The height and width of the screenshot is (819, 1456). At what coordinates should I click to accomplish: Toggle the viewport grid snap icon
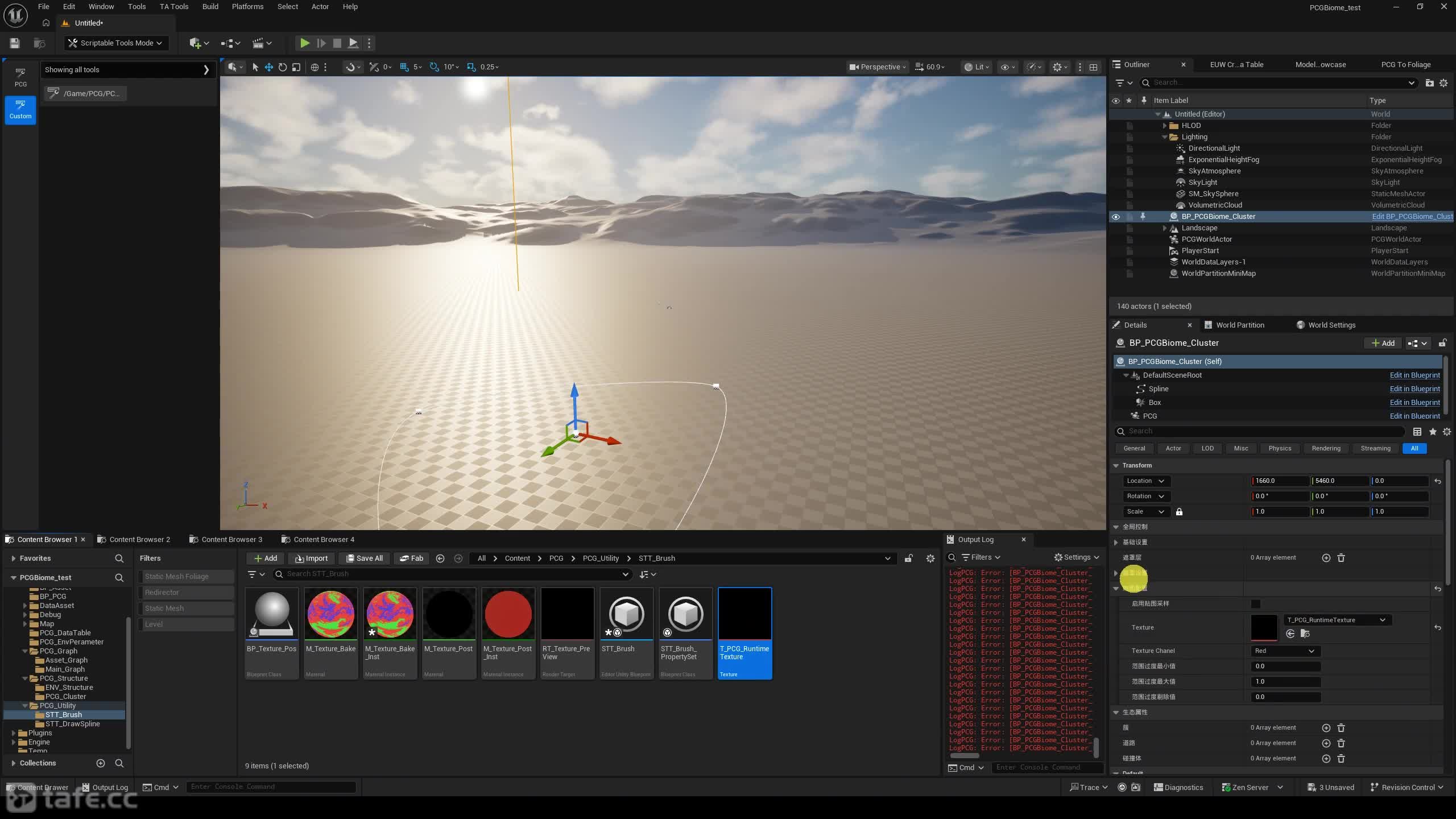(404, 67)
